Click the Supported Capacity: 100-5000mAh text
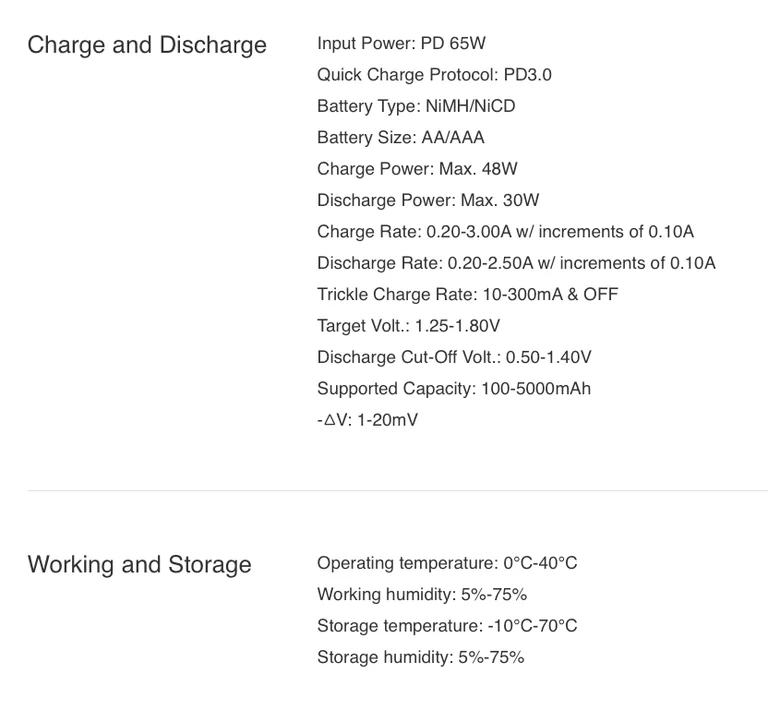 tap(454, 388)
